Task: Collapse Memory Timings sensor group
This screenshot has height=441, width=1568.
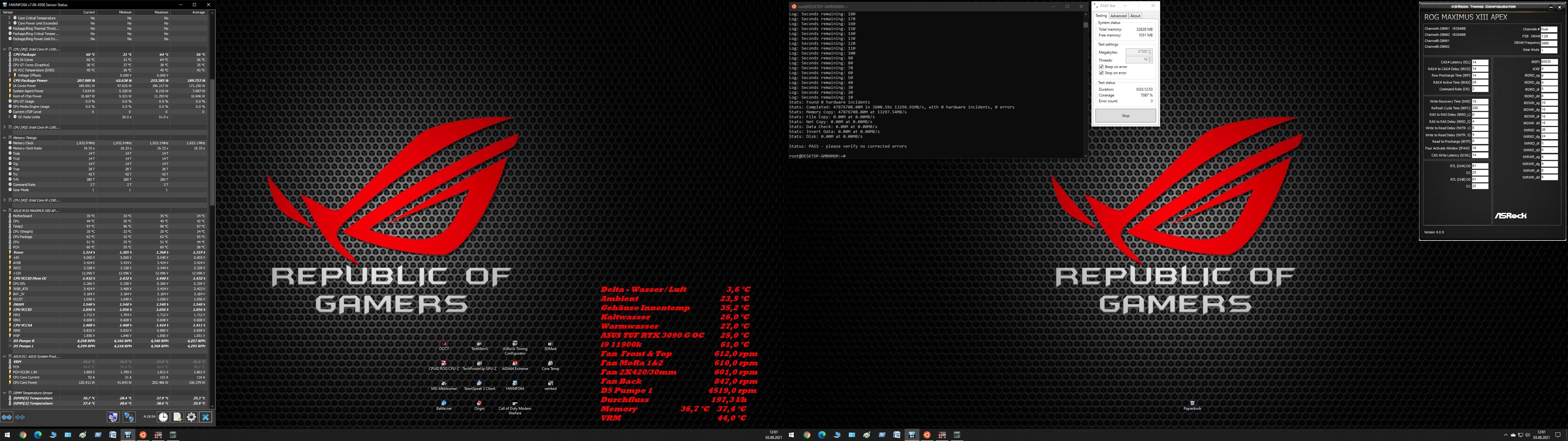Action: 4,138
